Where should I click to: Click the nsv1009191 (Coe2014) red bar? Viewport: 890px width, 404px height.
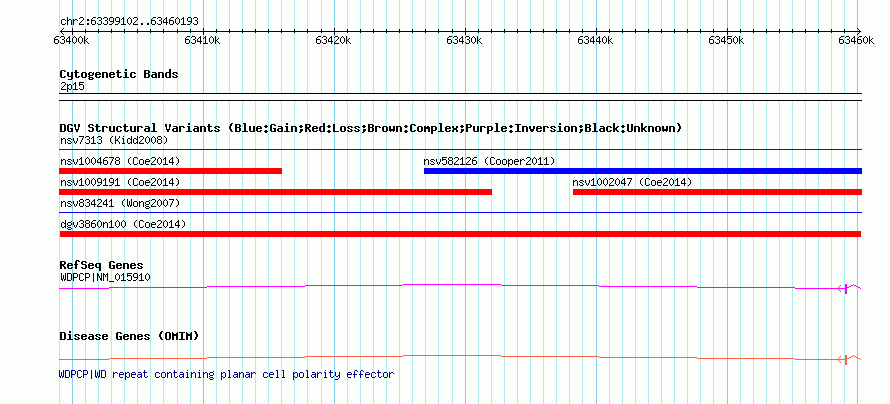click(x=275, y=192)
